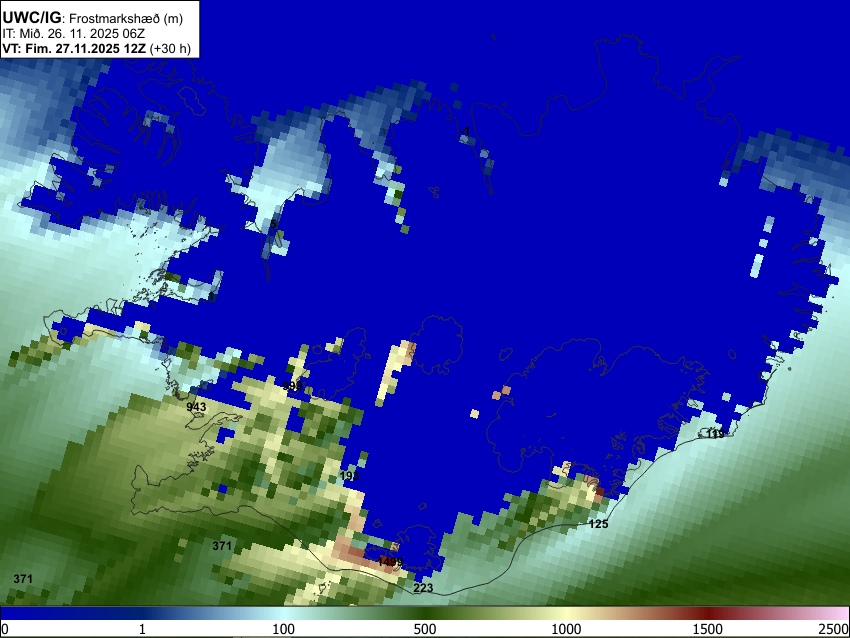Click the map value '119'
The image size is (850, 638).
click(715, 434)
